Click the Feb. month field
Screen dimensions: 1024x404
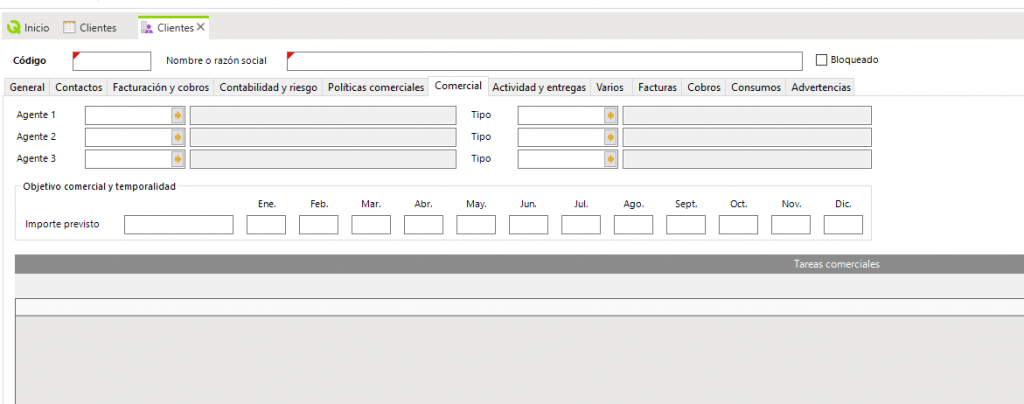[x=319, y=225]
